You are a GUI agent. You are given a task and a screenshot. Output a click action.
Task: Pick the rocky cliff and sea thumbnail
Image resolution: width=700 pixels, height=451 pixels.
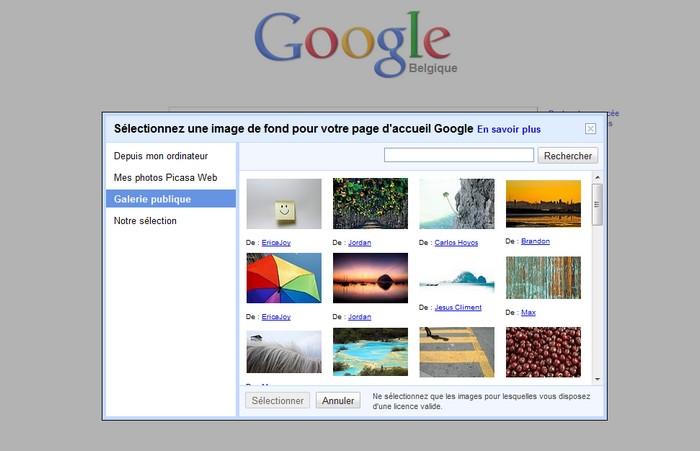(457, 203)
